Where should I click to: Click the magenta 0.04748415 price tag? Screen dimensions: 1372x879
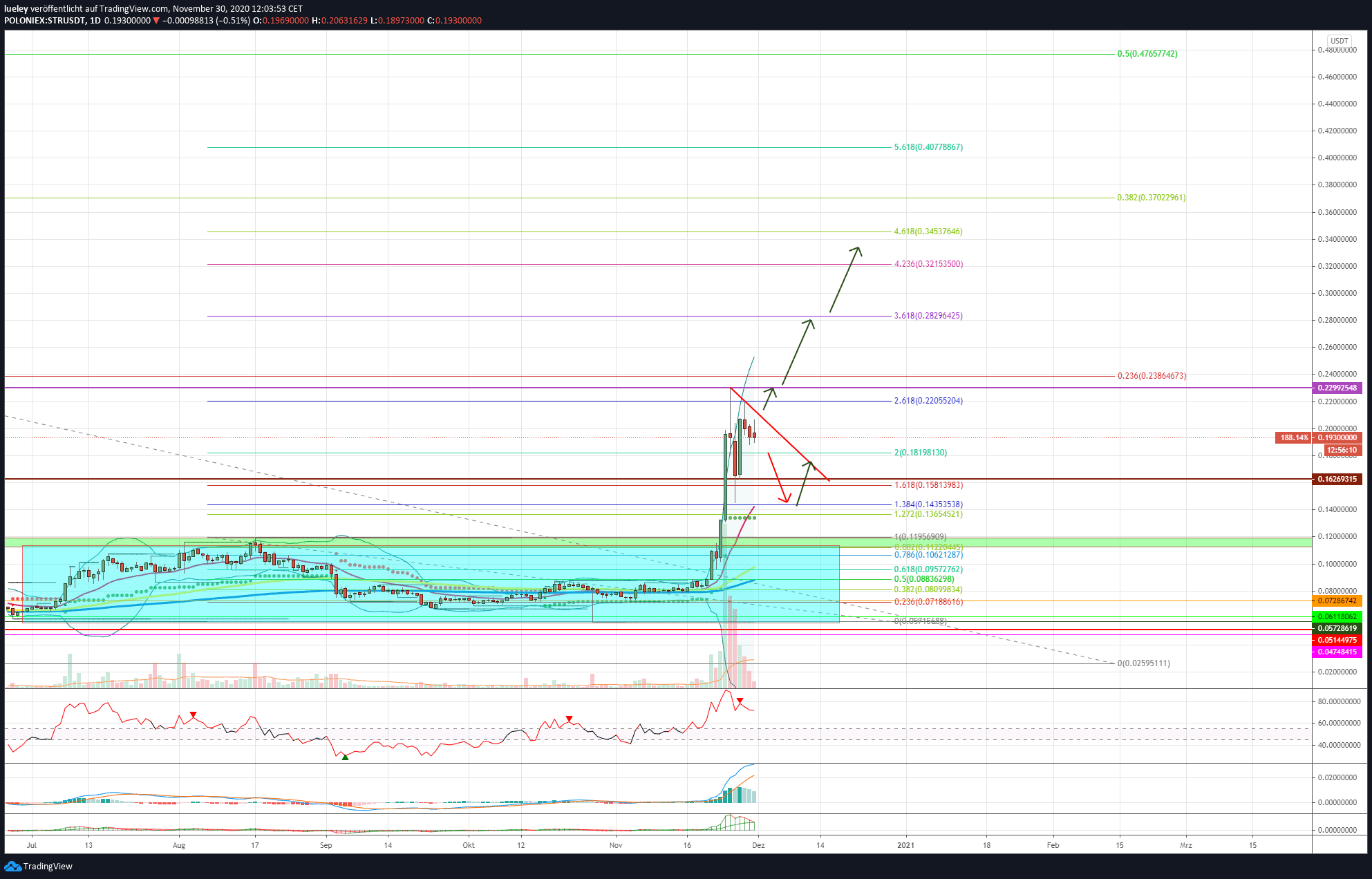click(x=1337, y=652)
